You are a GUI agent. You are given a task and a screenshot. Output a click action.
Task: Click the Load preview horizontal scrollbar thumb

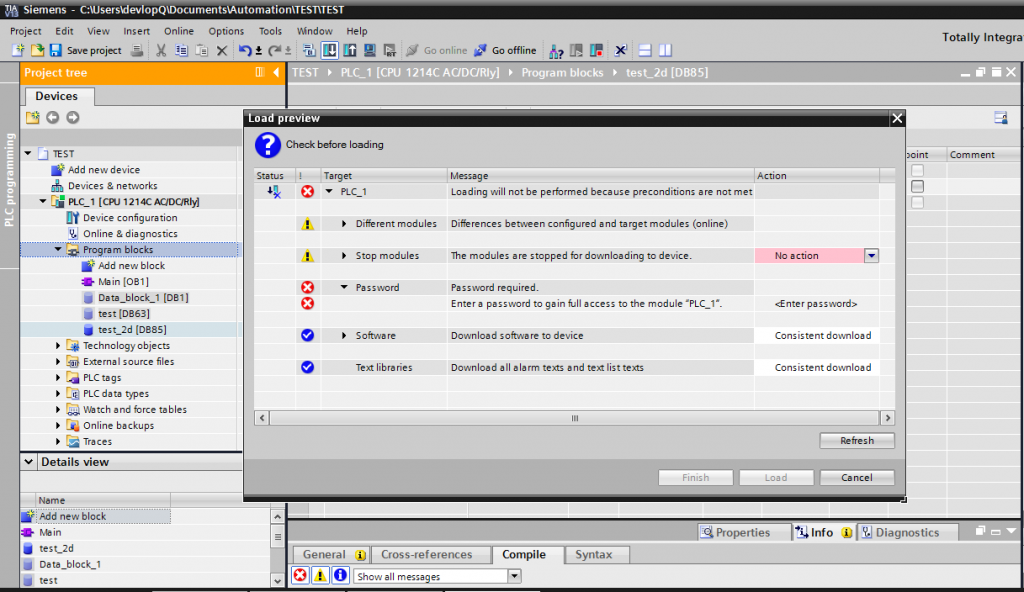575,418
